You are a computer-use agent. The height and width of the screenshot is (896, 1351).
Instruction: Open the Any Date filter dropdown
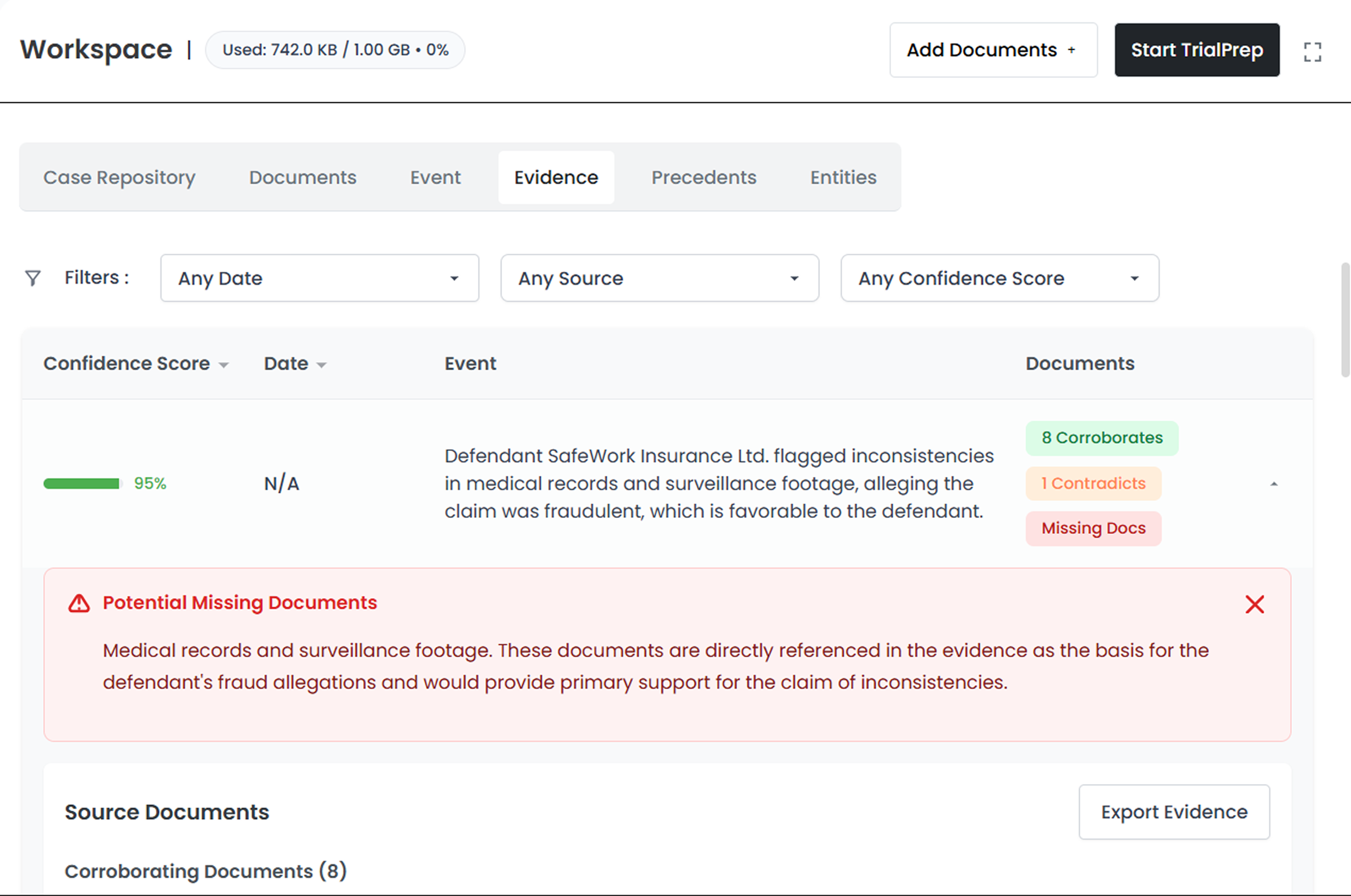pyautogui.click(x=320, y=278)
